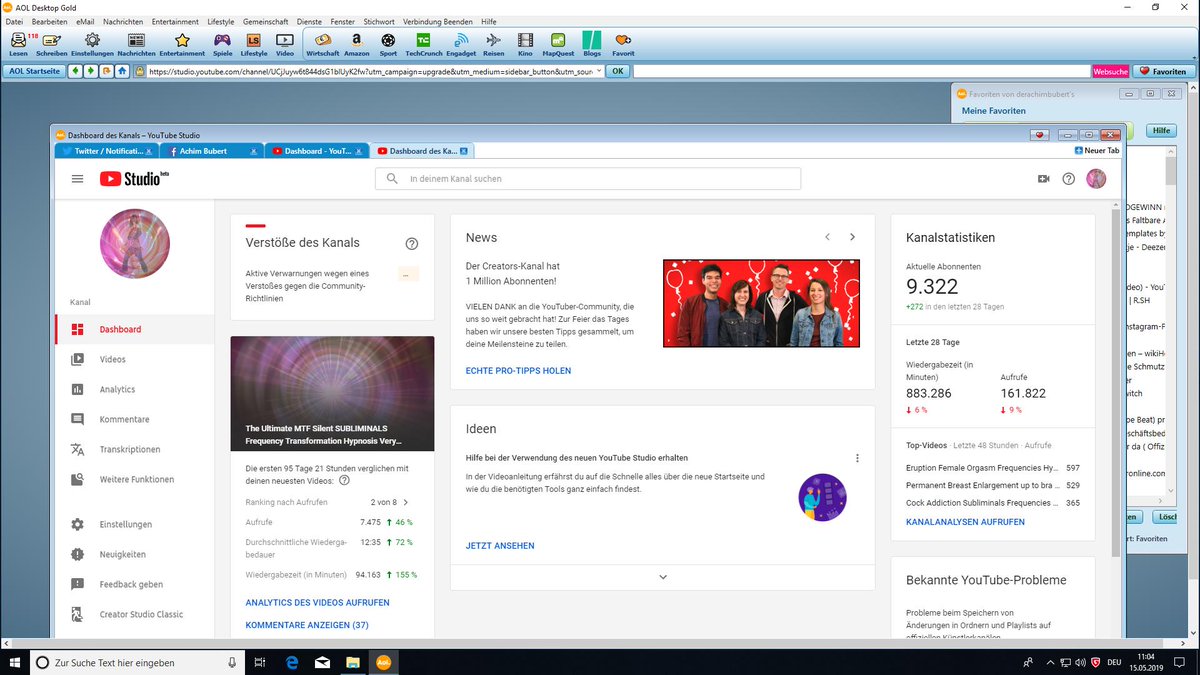Click the pink Websuche button
The image size is (1200, 675).
pos(1111,71)
